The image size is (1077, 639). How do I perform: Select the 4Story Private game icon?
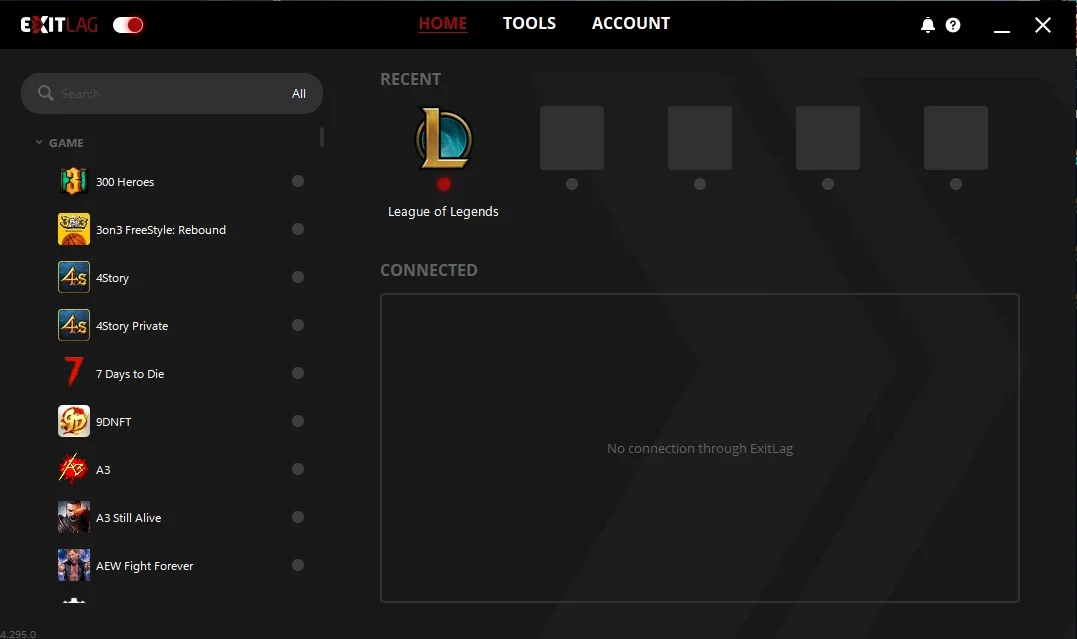click(73, 325)
